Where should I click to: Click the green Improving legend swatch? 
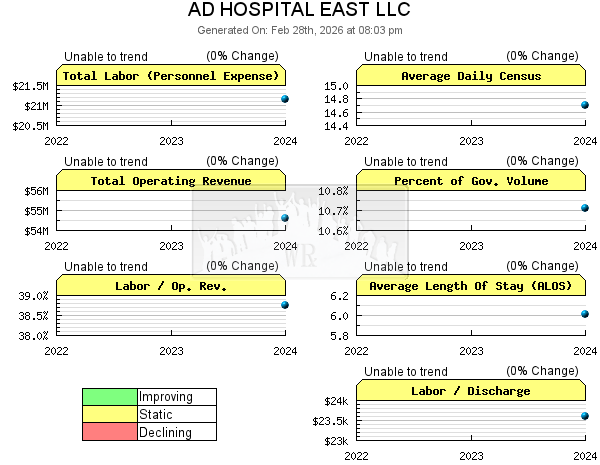click(x=110, y=397)
